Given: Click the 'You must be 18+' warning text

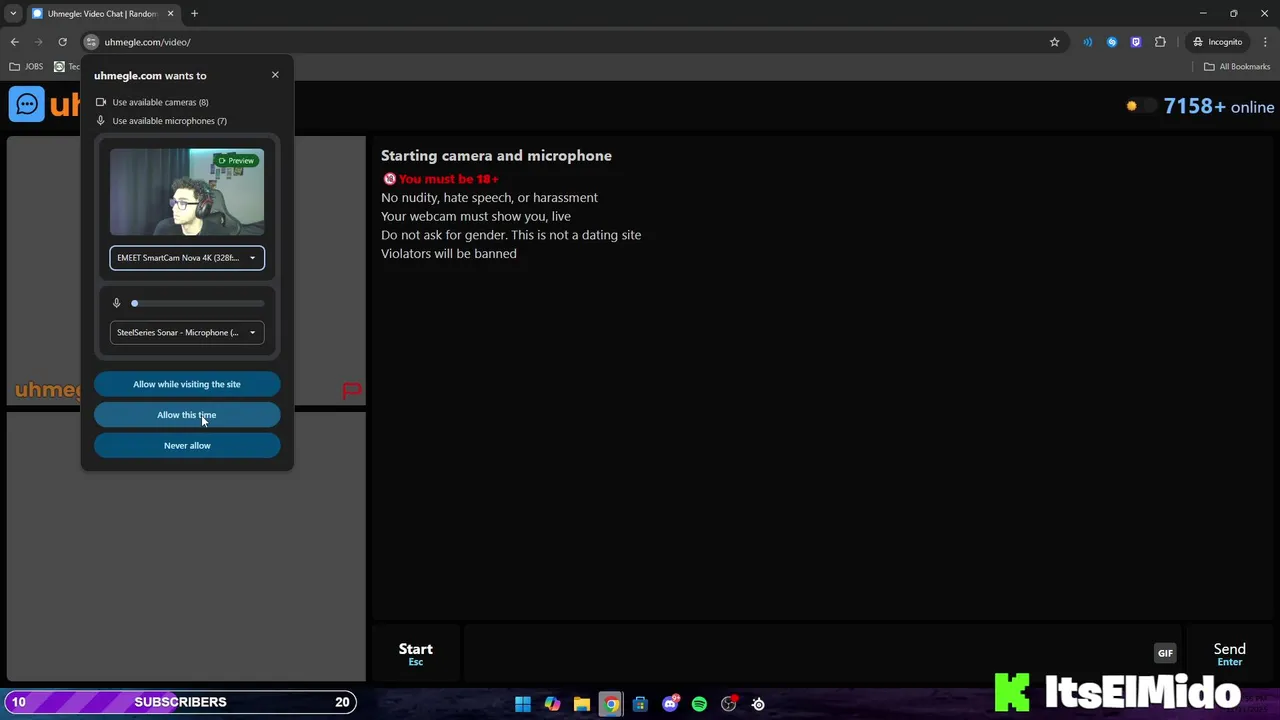Looking at the screenshot, I should (x=448, y=179).
